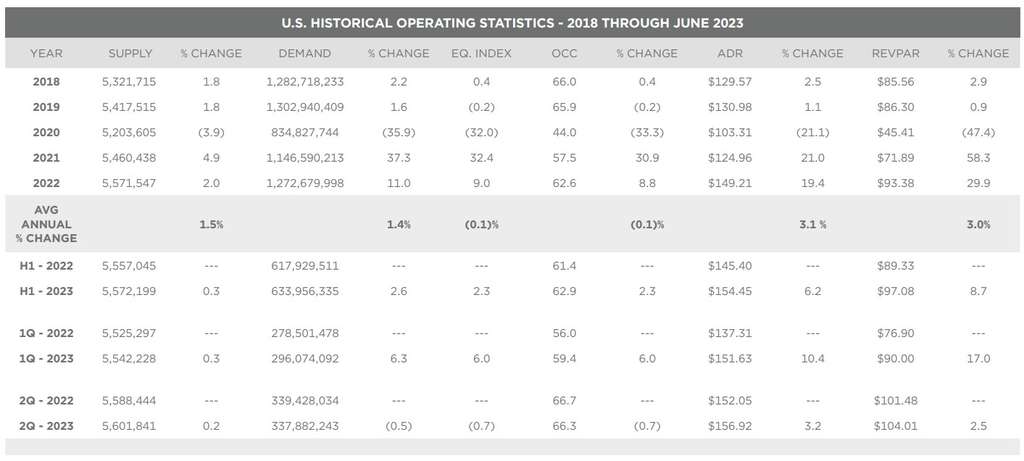Click the U.S. Historical Operating Statistics title

pyautogui.click(x=513, y=22)
